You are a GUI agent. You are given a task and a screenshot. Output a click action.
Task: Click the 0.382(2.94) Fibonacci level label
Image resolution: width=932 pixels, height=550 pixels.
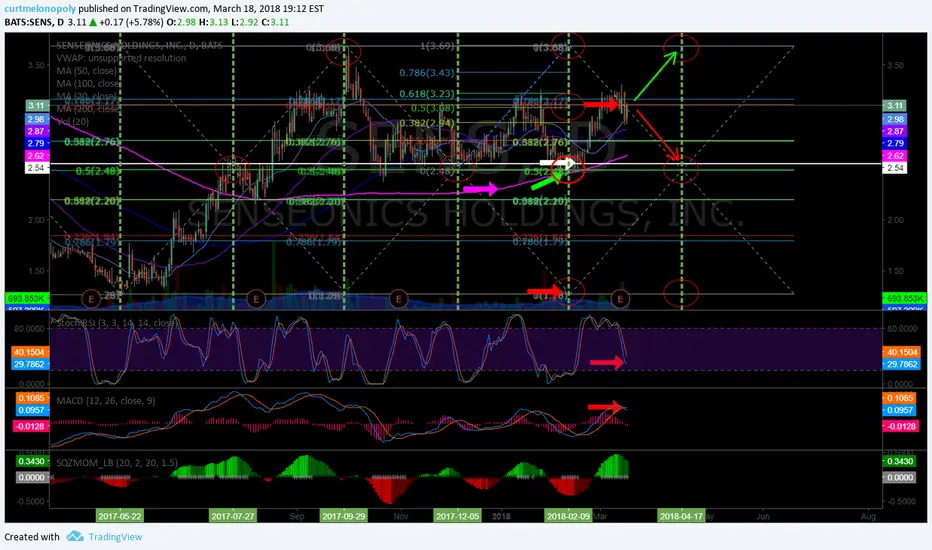pyautogui.click(x=427, y=123)
